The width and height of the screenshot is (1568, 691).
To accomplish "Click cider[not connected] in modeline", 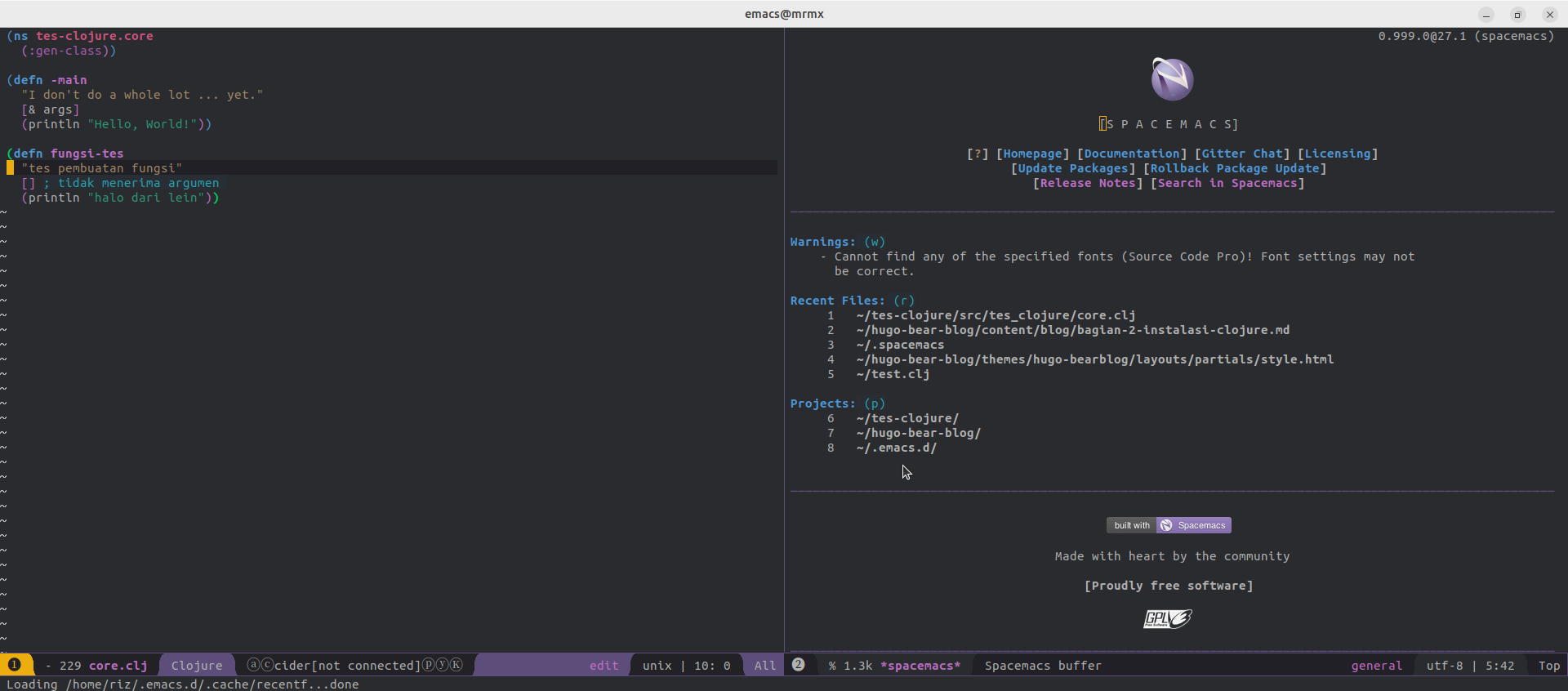I will [x=347, y=666].
